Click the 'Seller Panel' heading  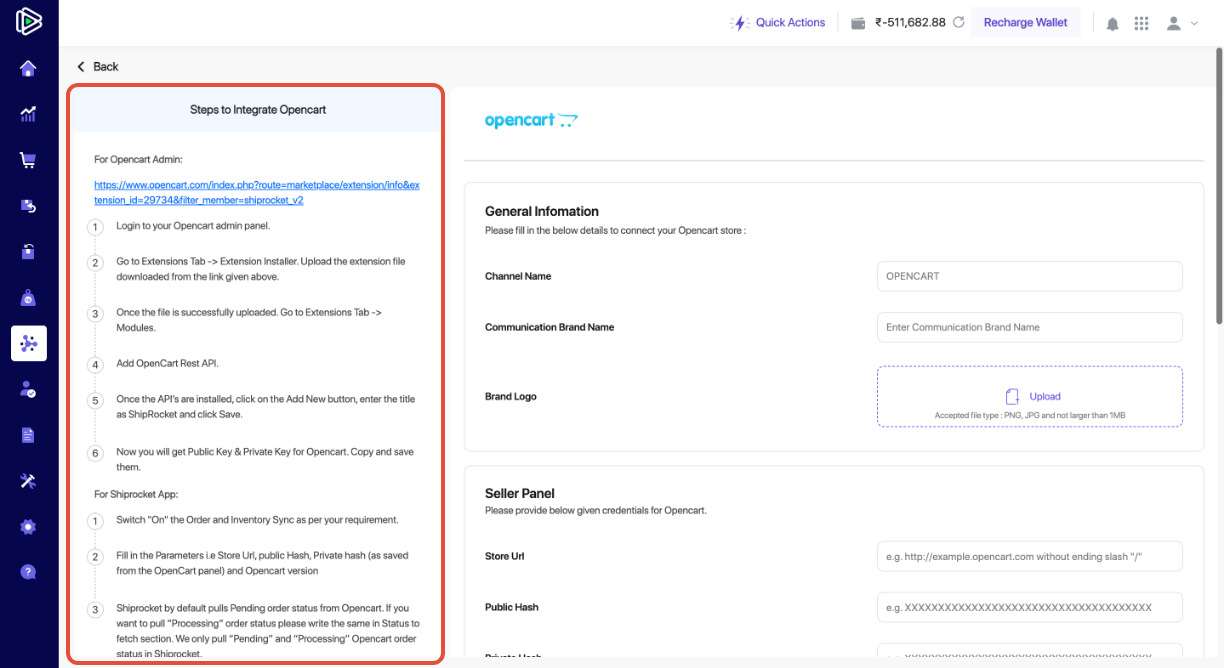point(519,493)
